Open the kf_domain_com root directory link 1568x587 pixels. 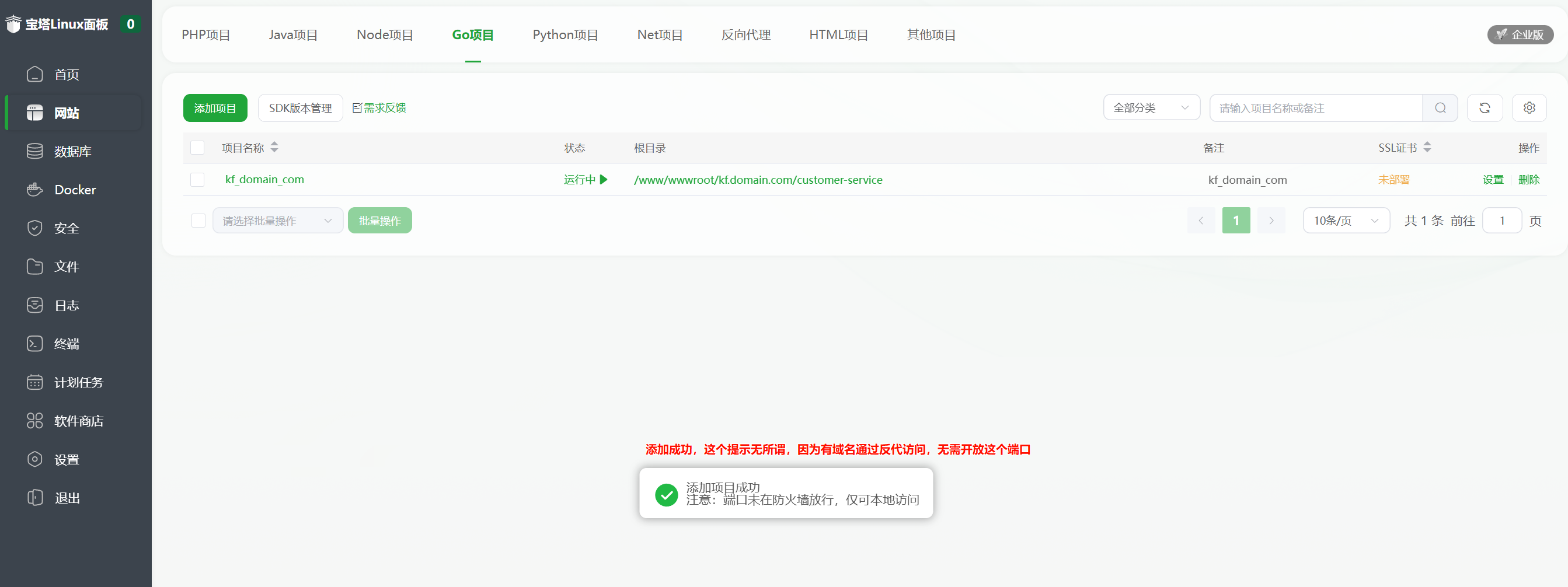pos(758,180)
